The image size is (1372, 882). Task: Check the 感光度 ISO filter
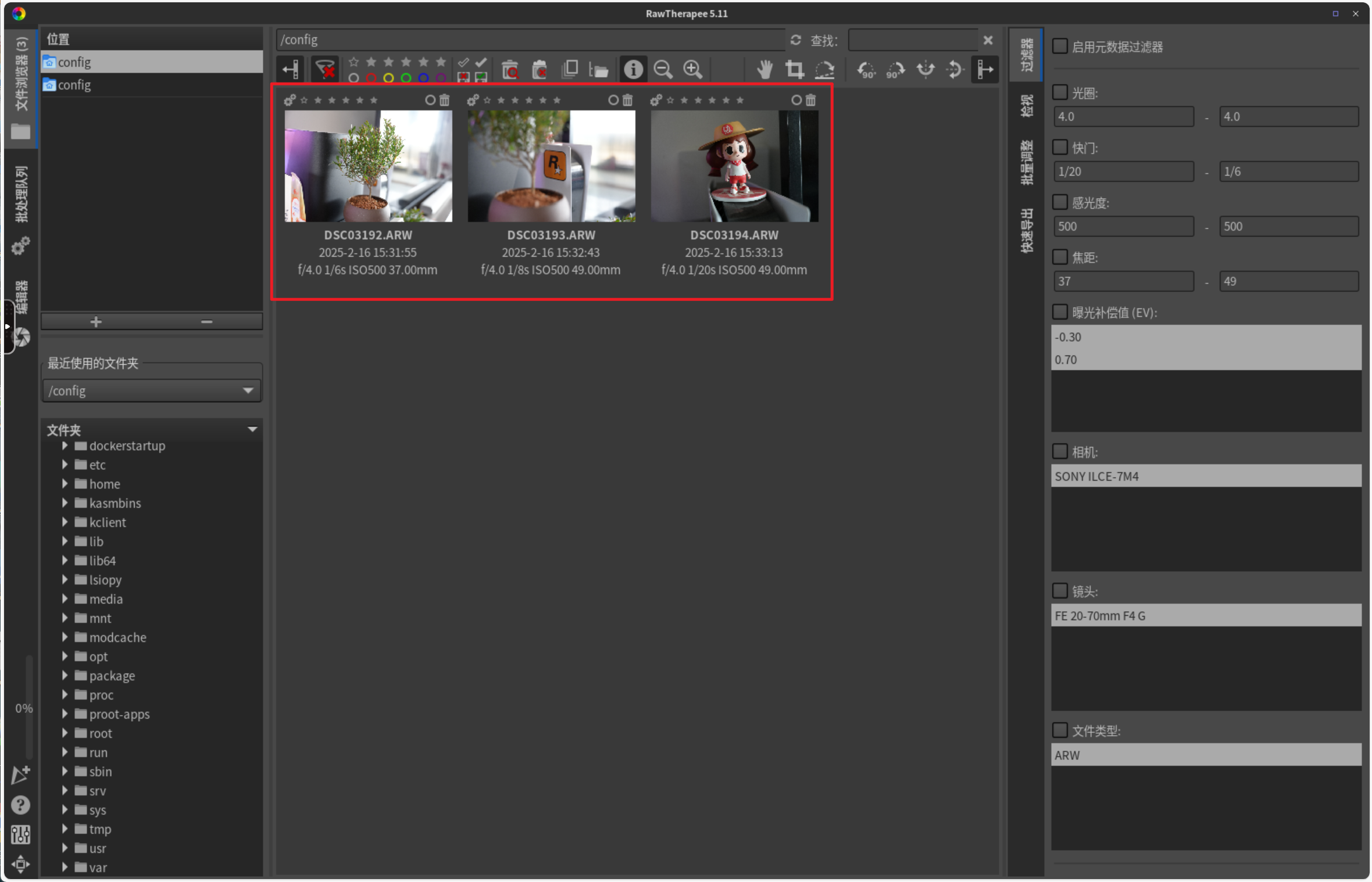1060,202
